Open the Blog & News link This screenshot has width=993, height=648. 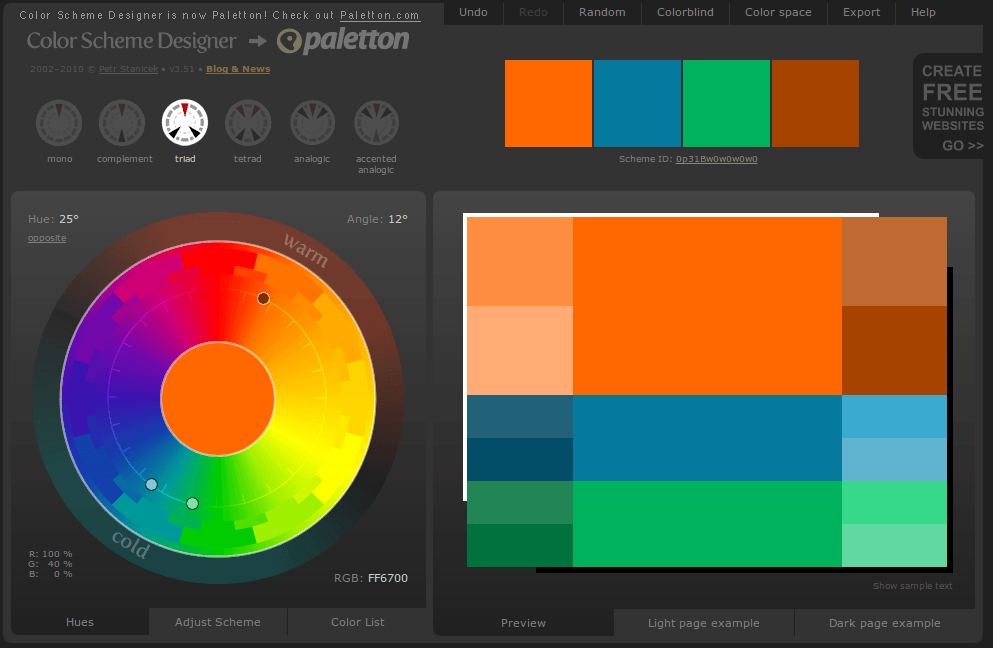coord(238,69)
